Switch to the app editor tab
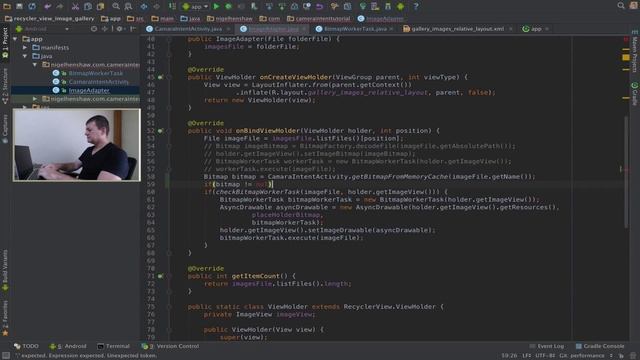640x360 pixels. coord(536,29)
